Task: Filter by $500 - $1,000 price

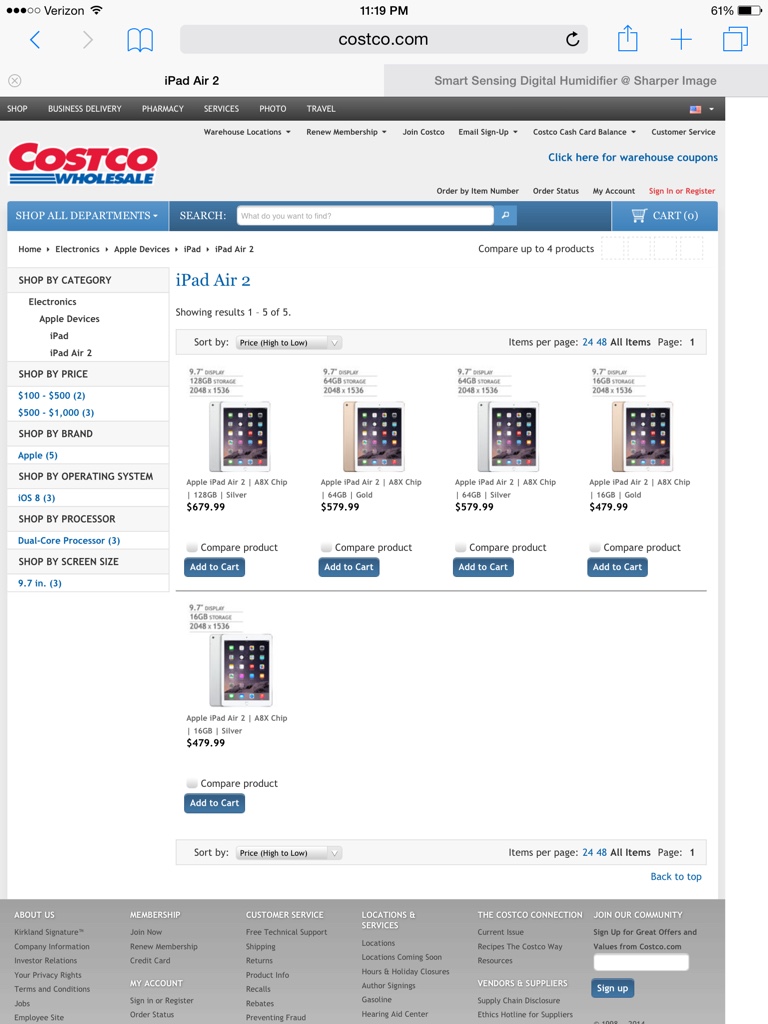Action: (x=56, y=412)
